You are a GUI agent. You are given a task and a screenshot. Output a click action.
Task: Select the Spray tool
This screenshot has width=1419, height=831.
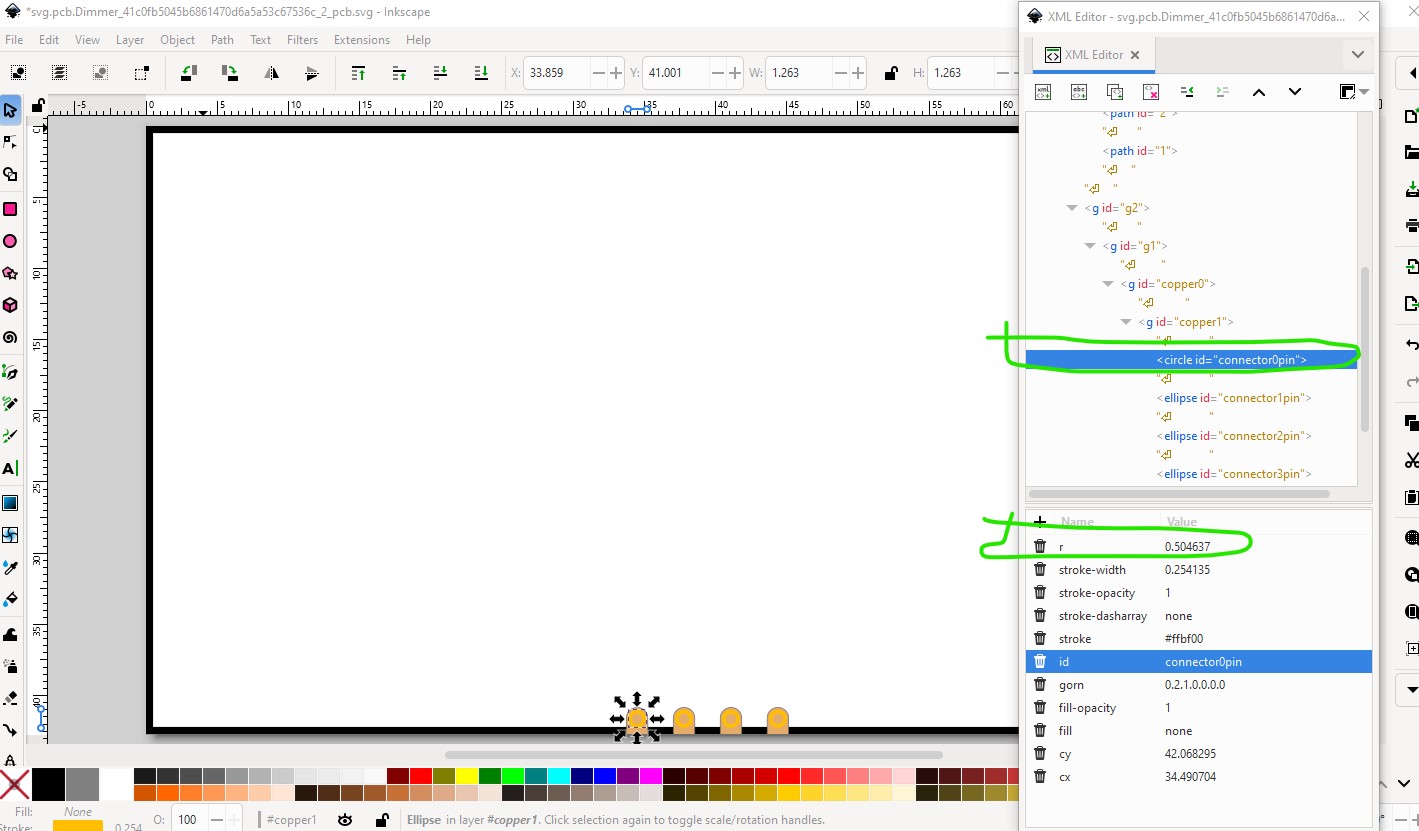(x=10, y=666)
